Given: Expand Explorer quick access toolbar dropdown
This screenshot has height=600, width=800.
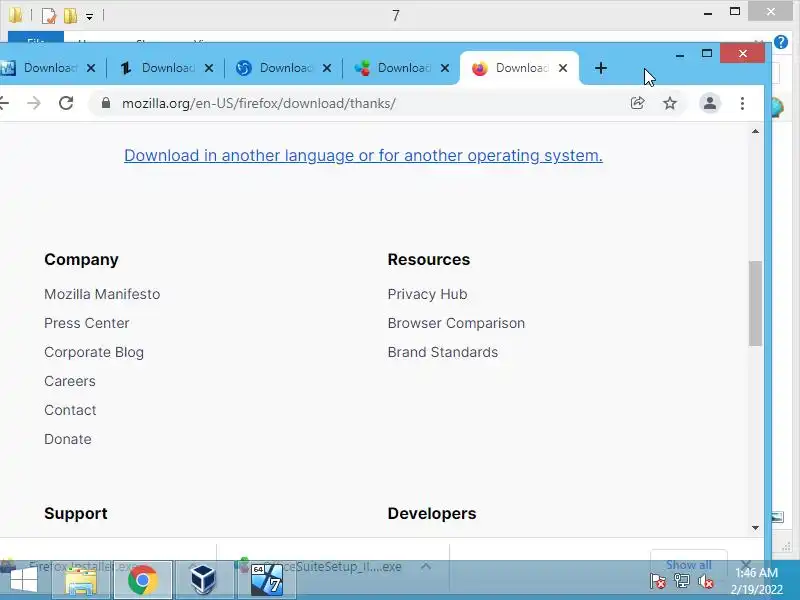Looking at the screenshot, I should tap(89, 17).
